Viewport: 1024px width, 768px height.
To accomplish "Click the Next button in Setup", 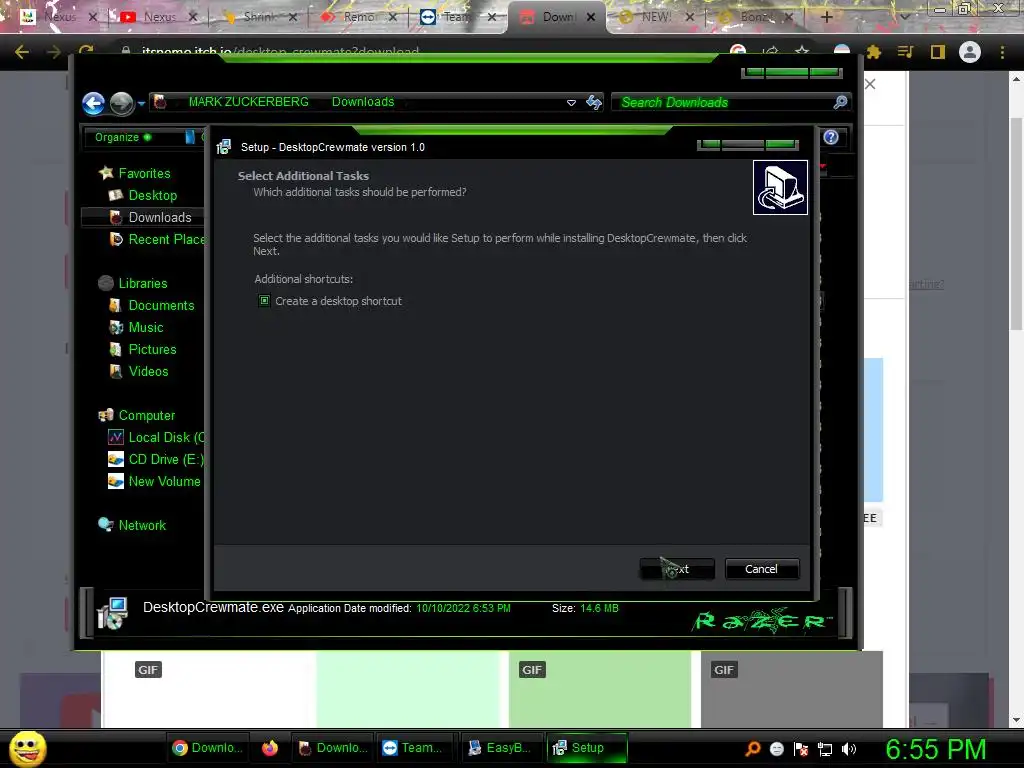I will pos(677,569).
